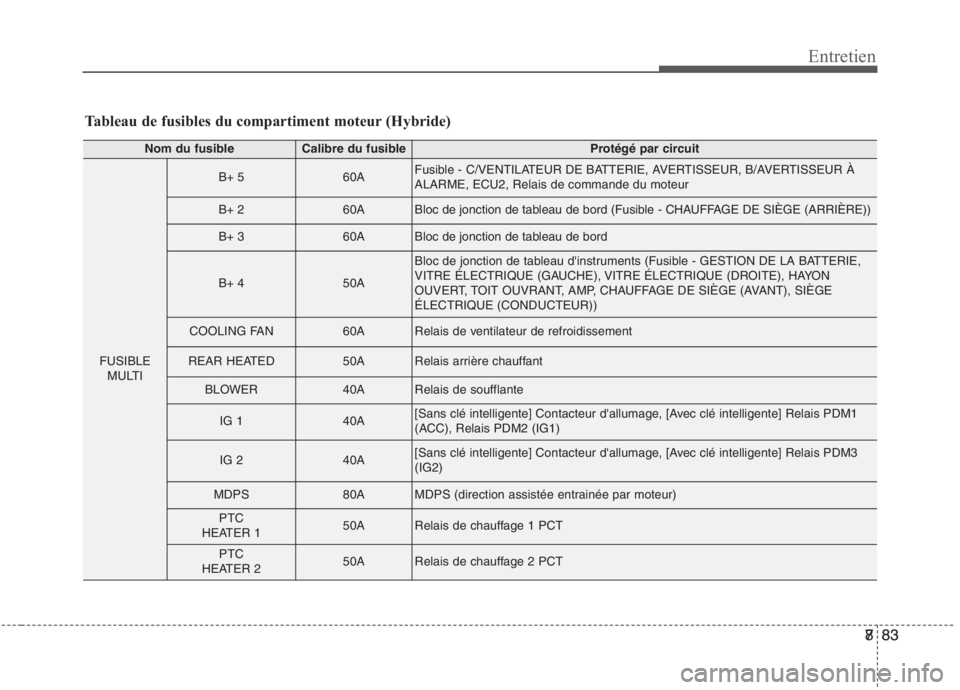960x690 pixels.
Task: Select the 'PTC HEATER 2' fuse name cell
Action: (231, 561)
